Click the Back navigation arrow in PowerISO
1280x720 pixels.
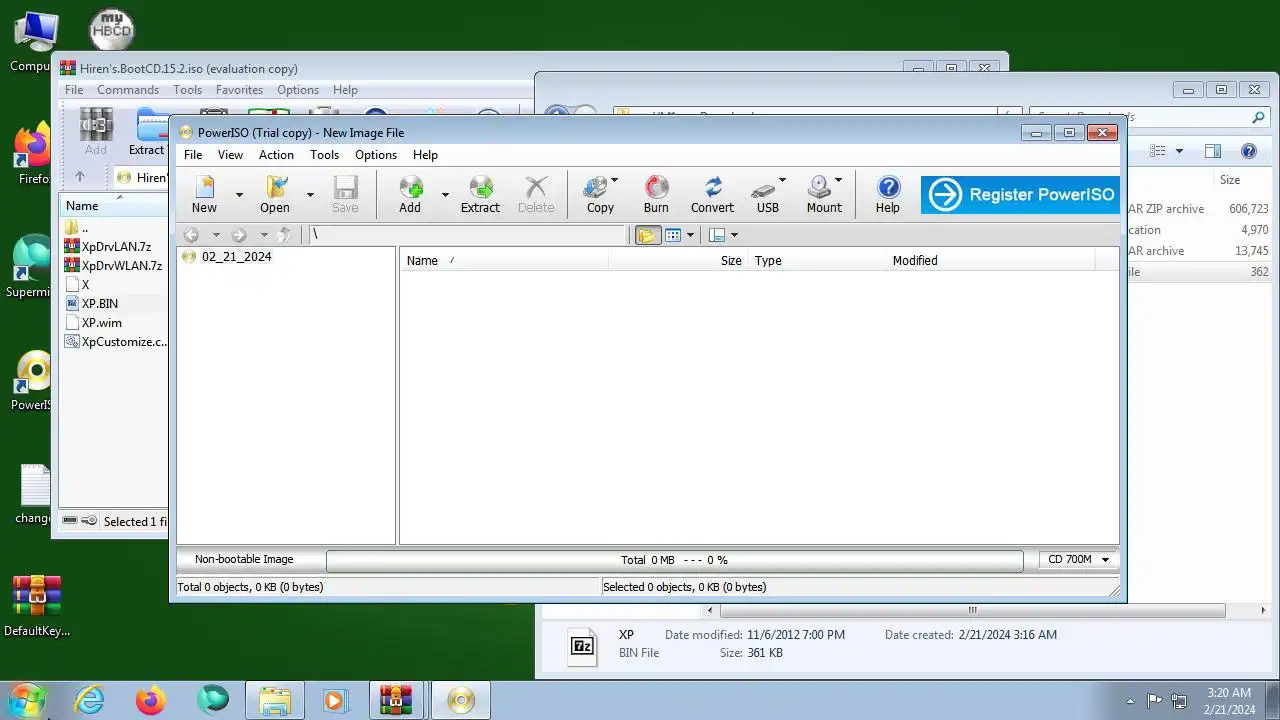point(191,235)
